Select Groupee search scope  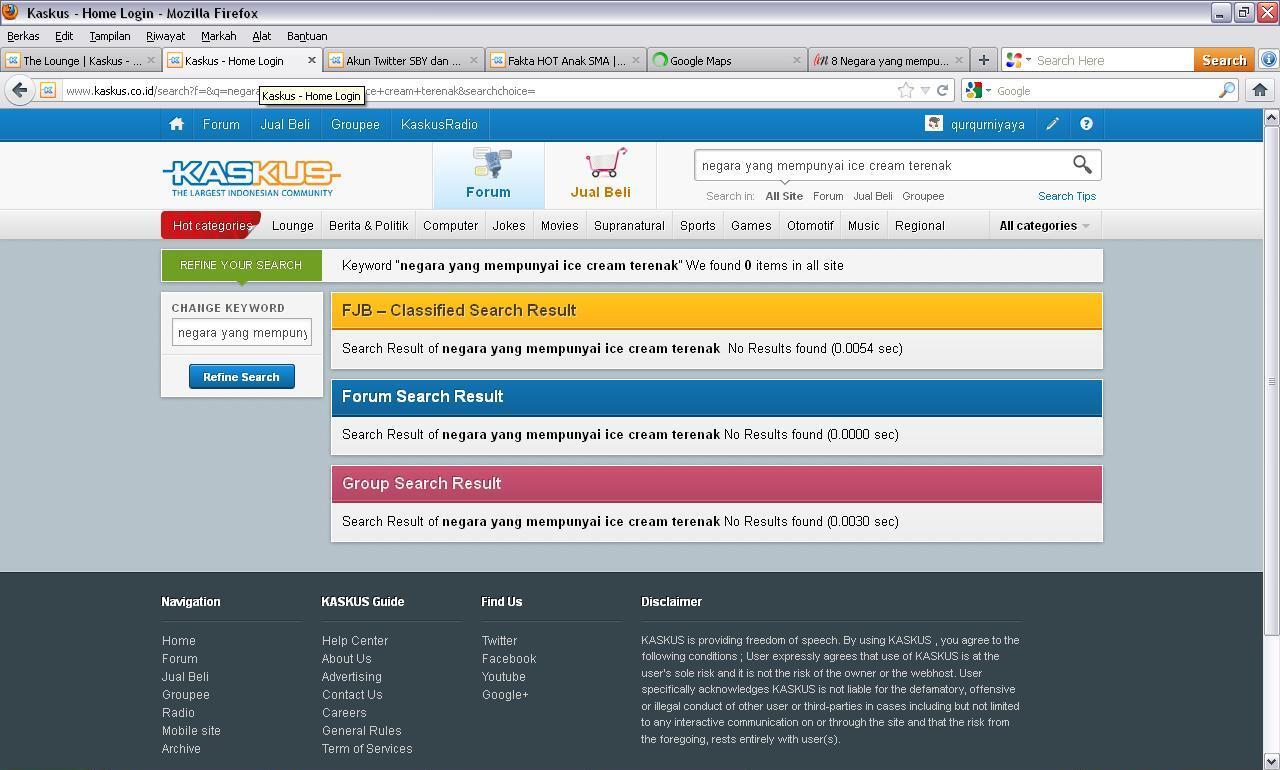tap(923, 196)
